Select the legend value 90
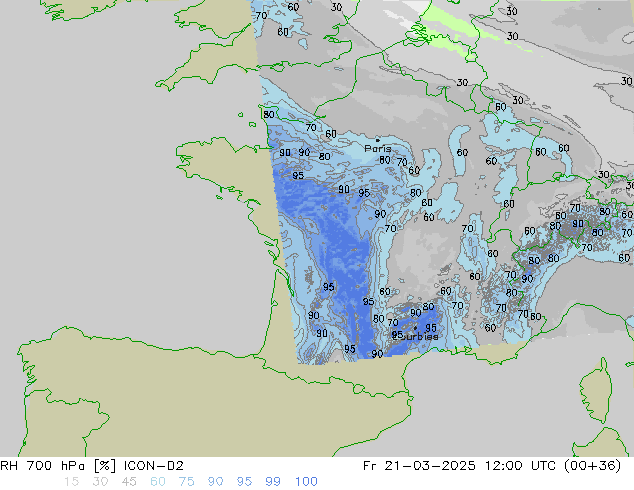Screen dimensions: 634x490 [x=215, y=482]
